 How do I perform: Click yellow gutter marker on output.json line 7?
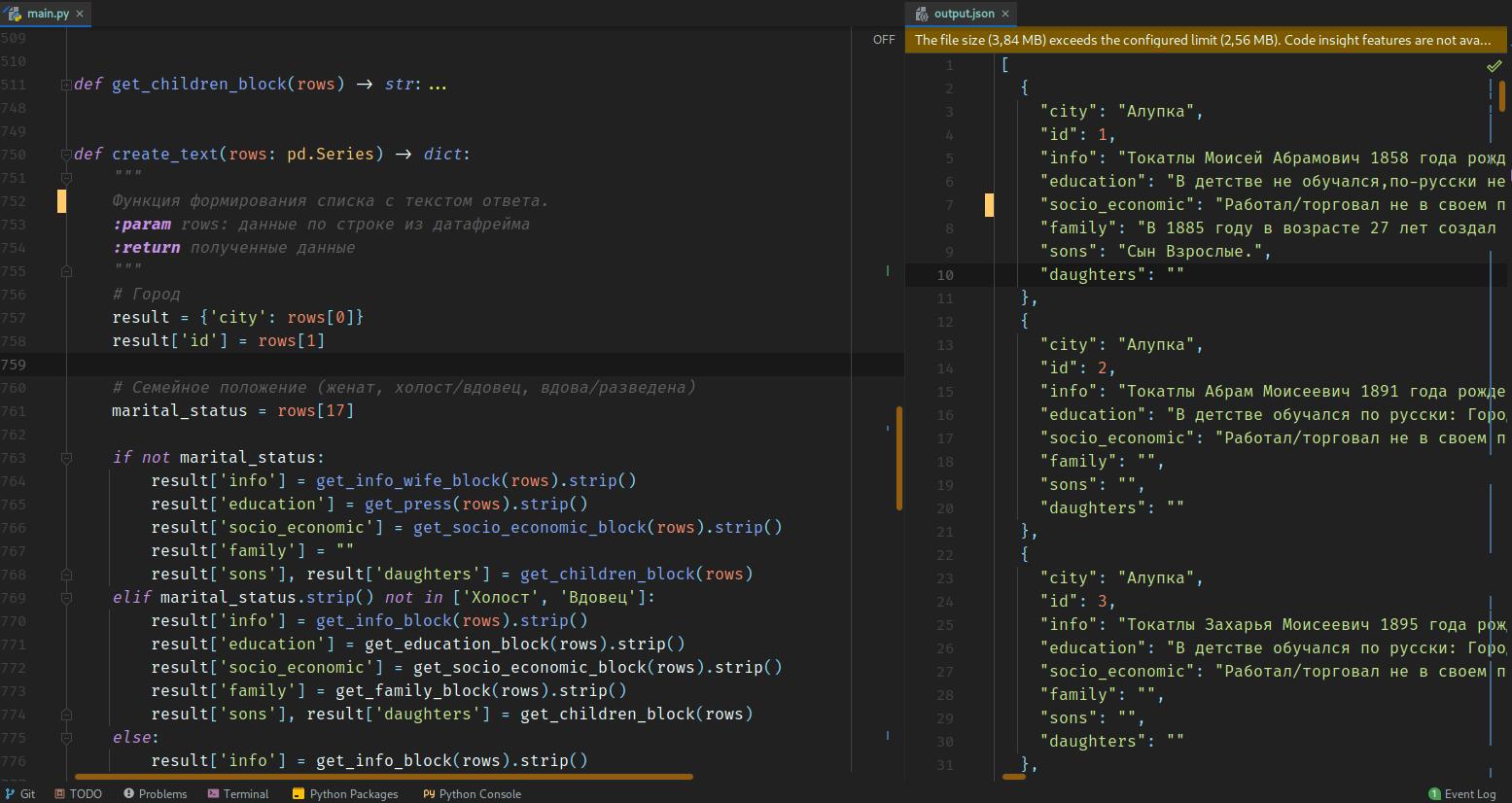click(989, 205)
